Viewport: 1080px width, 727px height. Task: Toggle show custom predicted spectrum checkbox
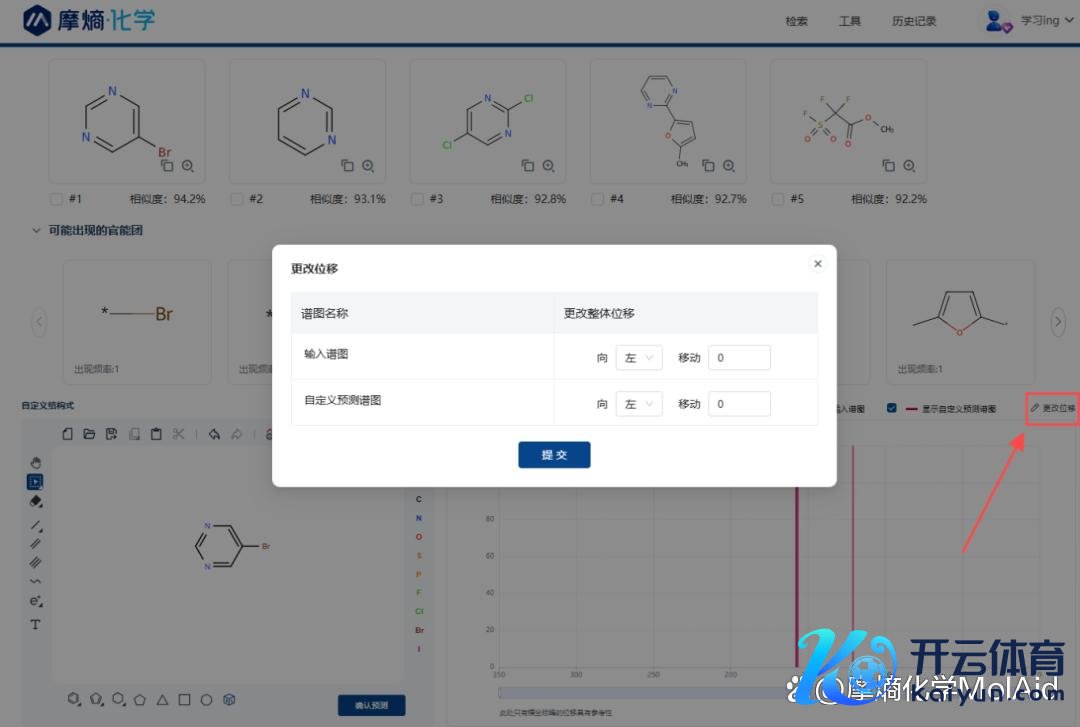[891, 408]
